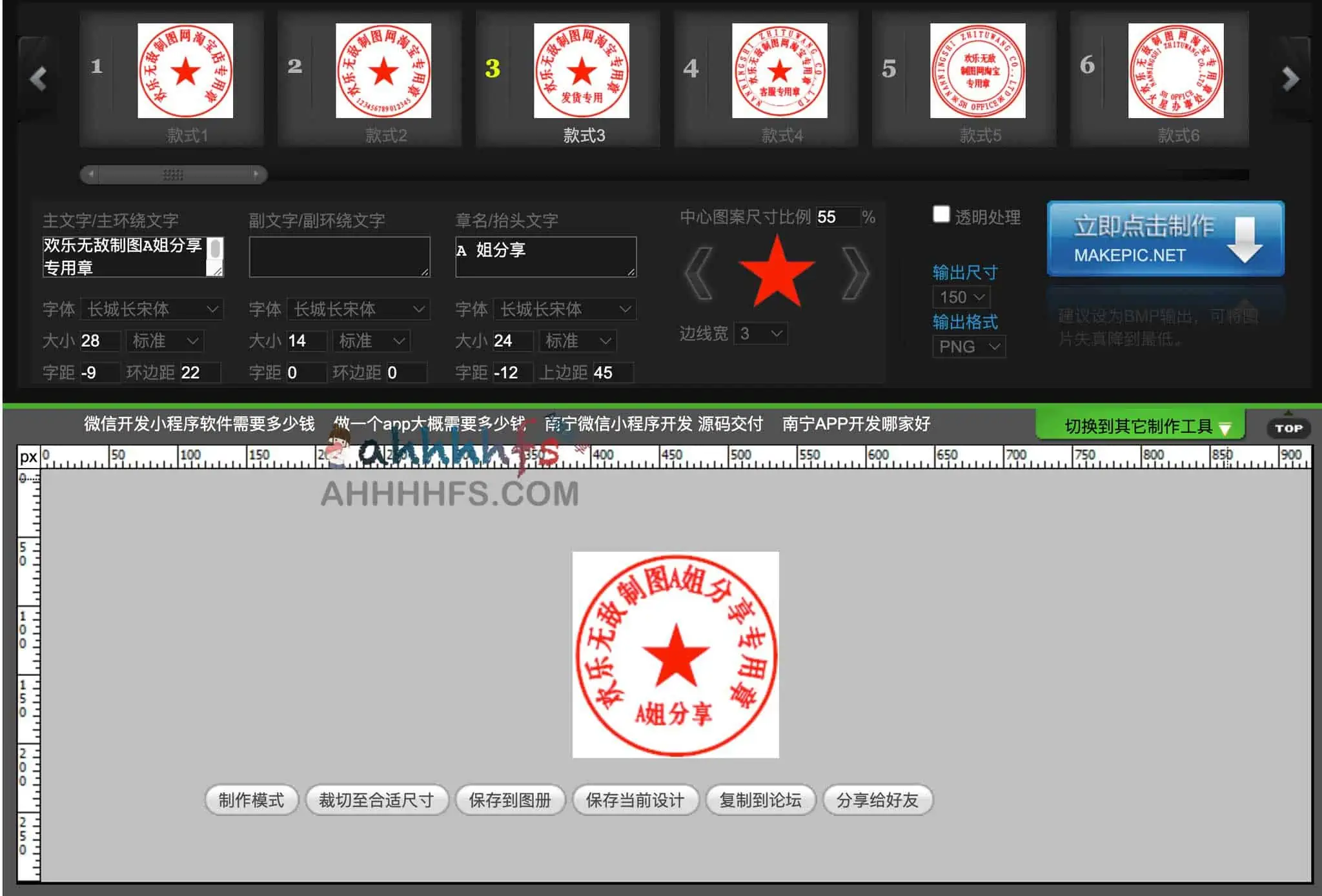1322x896 pixels.
Task: Open the 边线宽 border width dropdown
Action: point(762,334)
